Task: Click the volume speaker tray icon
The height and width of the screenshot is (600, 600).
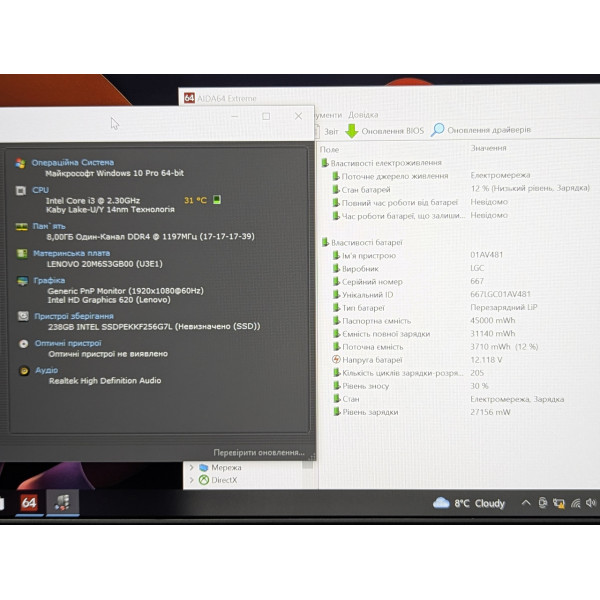Action: coord(591,503)
